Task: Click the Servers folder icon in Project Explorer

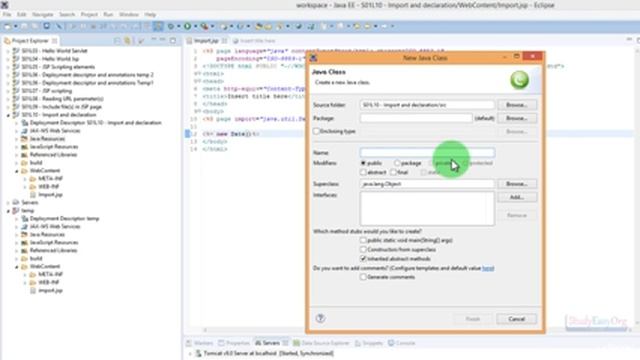Action: pos(16,202)
